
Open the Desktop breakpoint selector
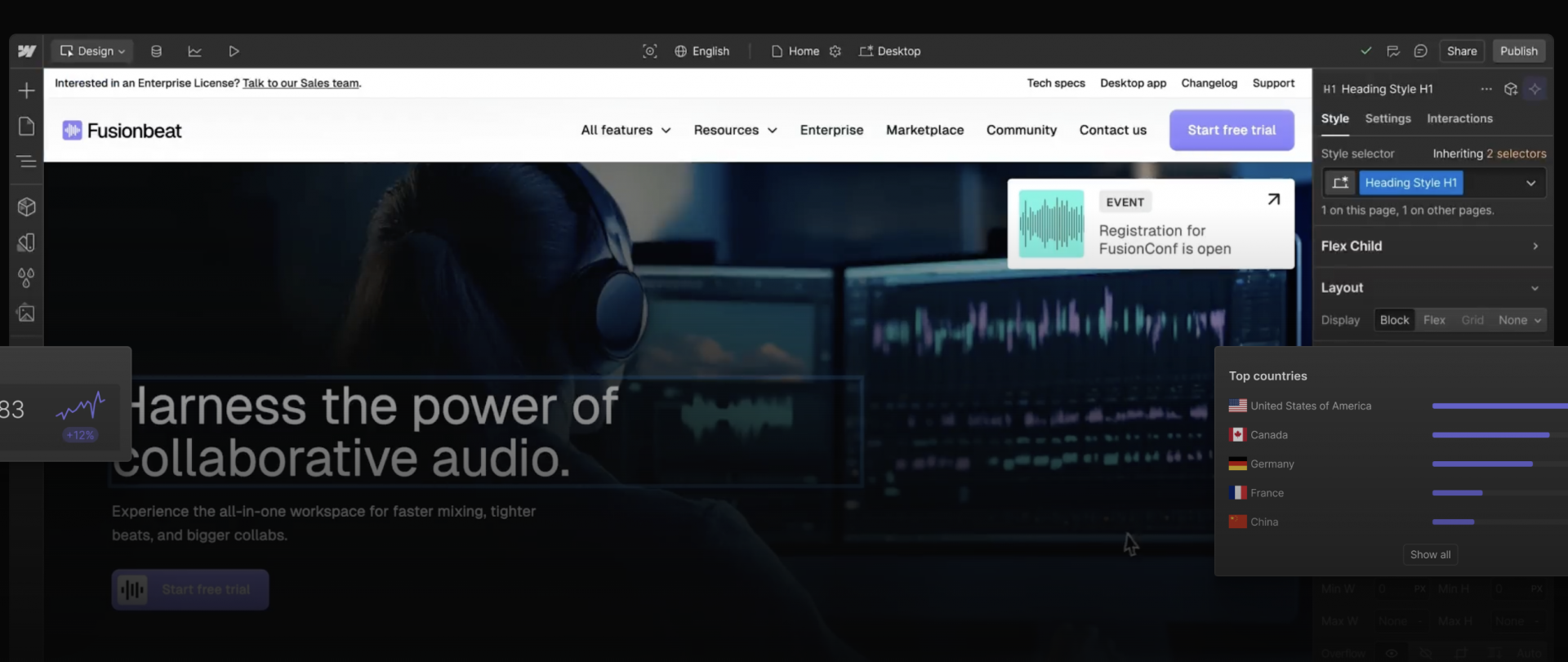click(x=889, y=51)
